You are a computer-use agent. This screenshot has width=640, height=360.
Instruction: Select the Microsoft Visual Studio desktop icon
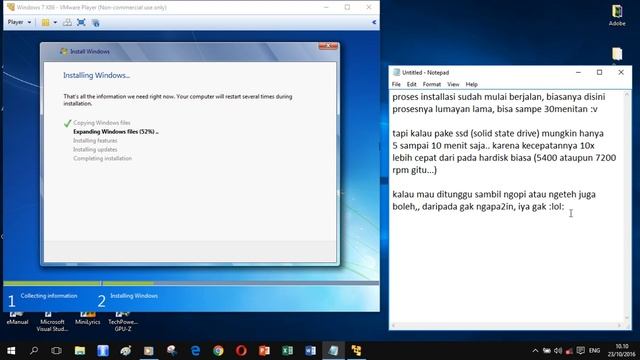(52, 322)
